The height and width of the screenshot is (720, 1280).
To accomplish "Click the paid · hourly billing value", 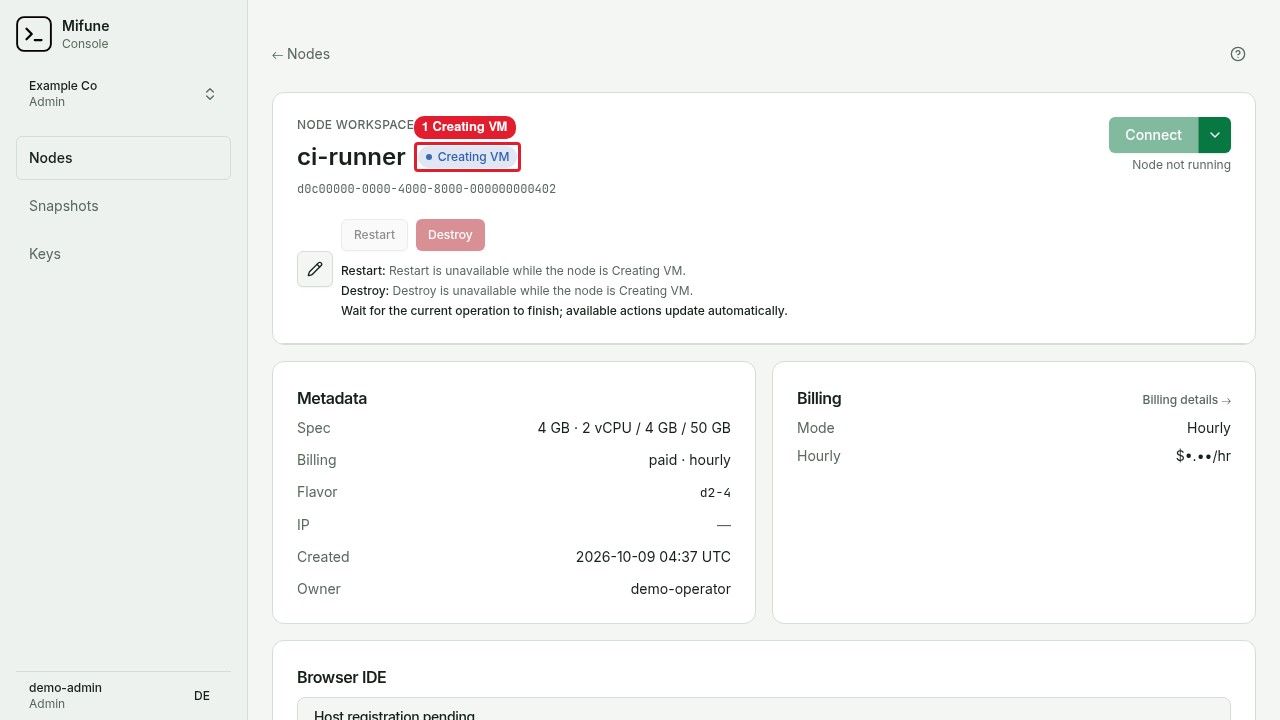I will click(690, 460).
